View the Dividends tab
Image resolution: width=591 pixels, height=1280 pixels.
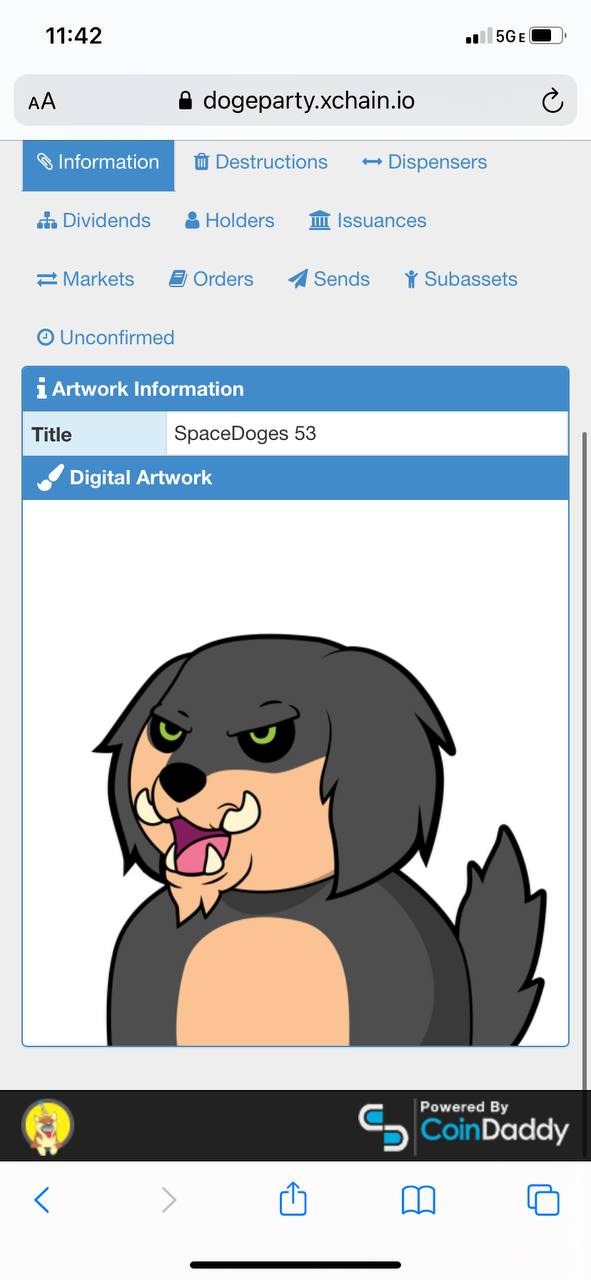point(94,221)
